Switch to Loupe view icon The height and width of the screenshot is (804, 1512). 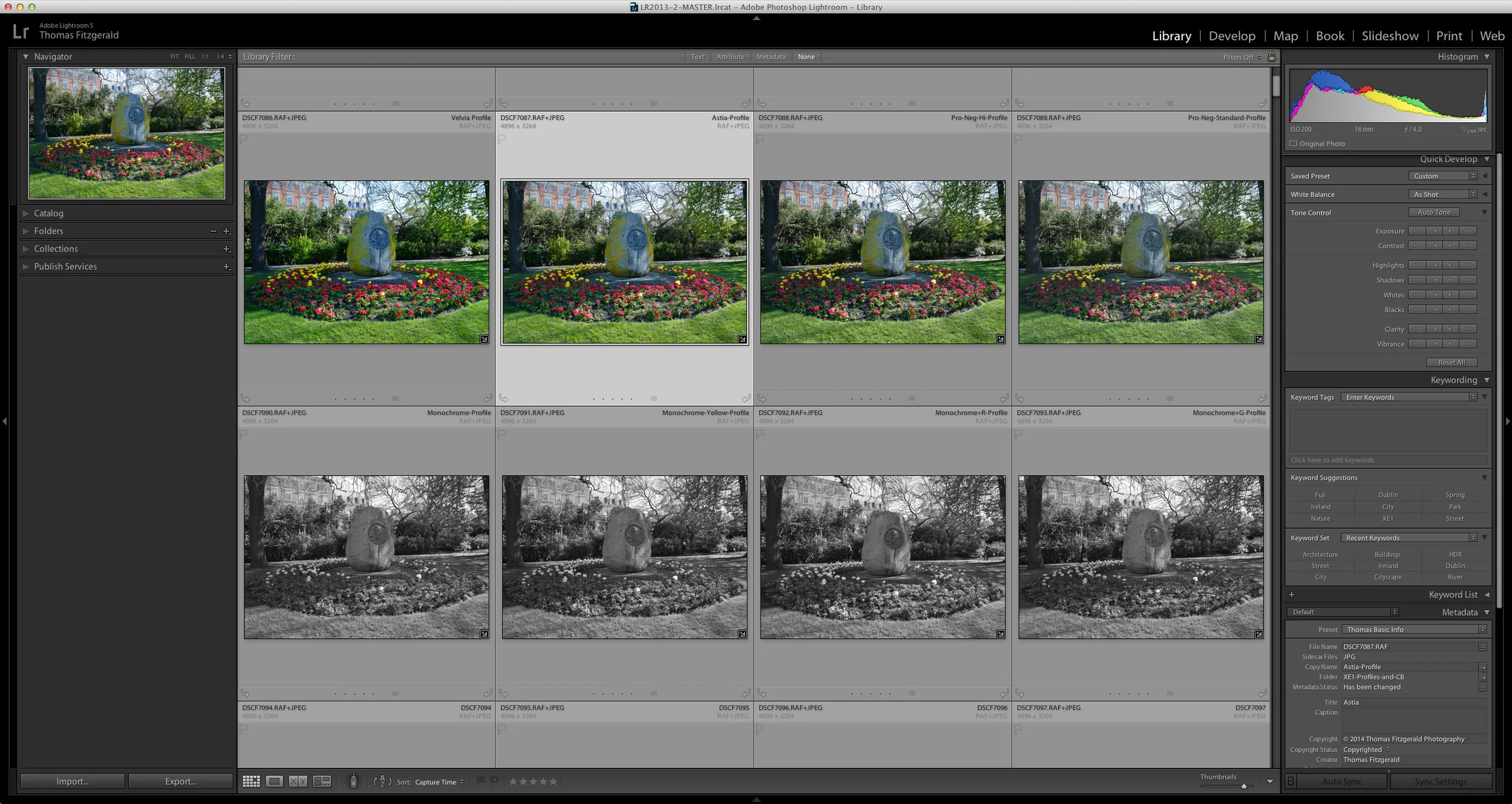pyautogui.click(x=275, y=781)
